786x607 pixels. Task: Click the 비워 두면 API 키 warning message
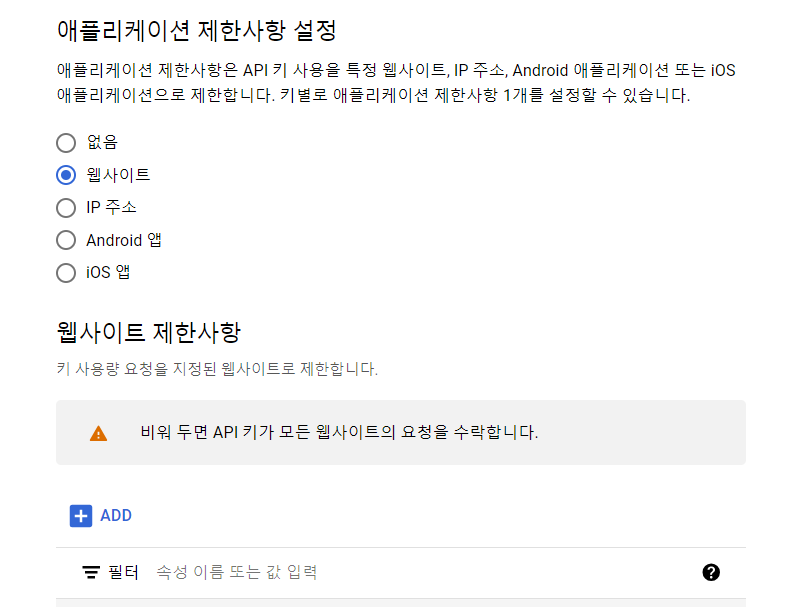[339, 432]
